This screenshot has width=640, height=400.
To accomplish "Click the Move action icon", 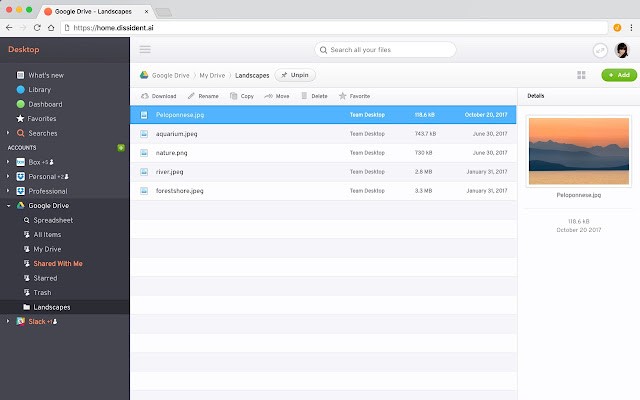I will pyautogui.click(x=268, y=96).
